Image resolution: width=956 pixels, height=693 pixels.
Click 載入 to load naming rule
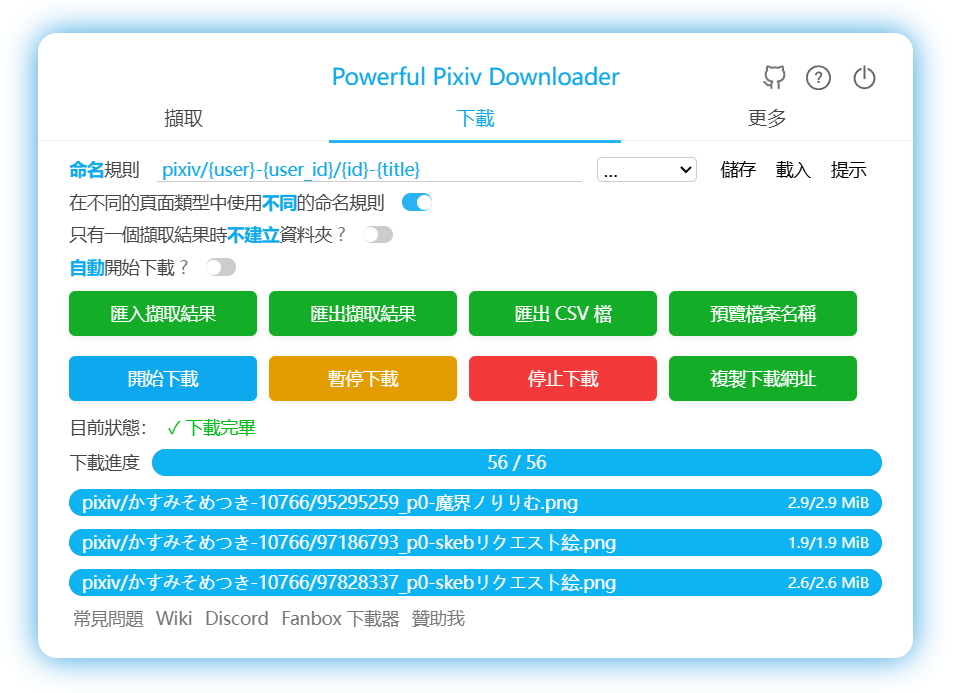(793, 169)
